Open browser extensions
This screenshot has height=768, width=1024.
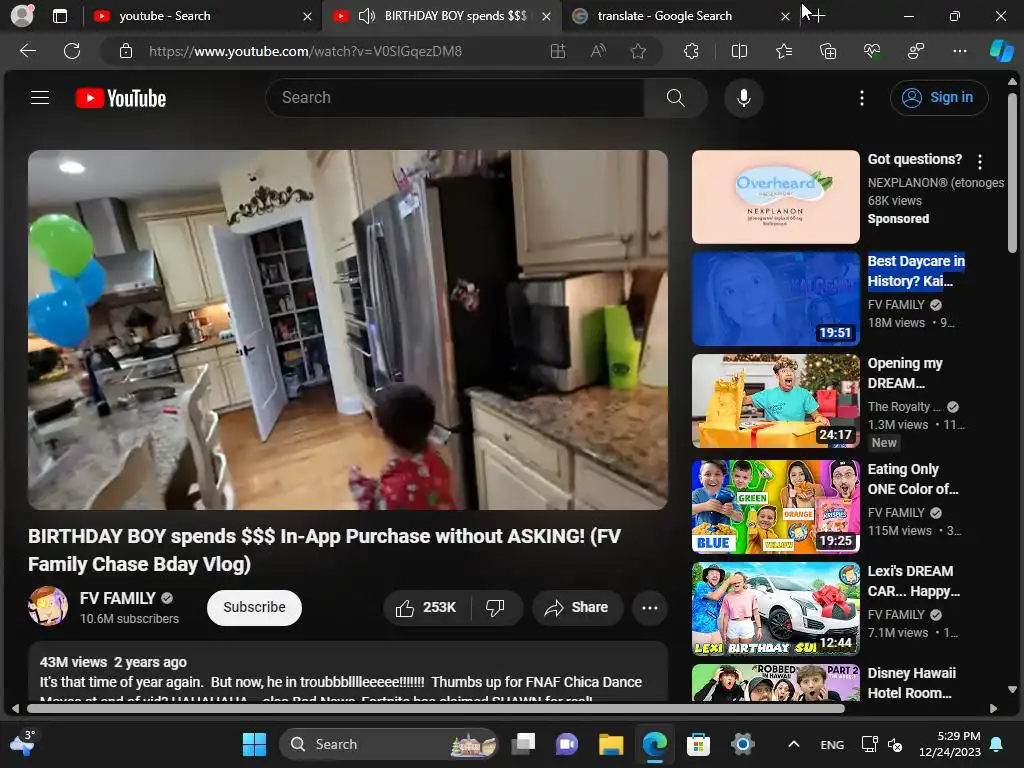point(691,51)
